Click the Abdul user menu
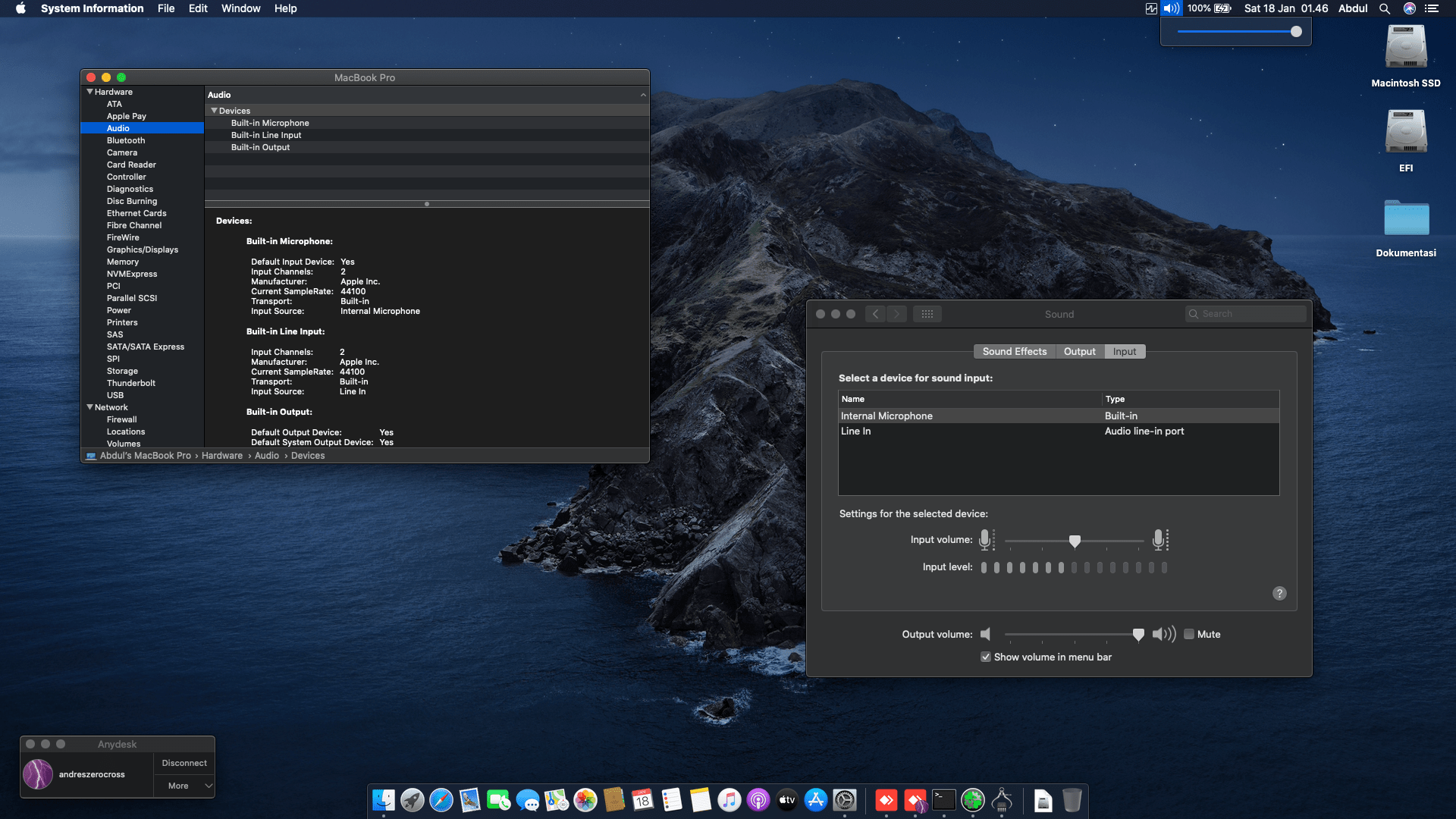The height and width of the screenshot is (819, 1456). pos(1353,8)
